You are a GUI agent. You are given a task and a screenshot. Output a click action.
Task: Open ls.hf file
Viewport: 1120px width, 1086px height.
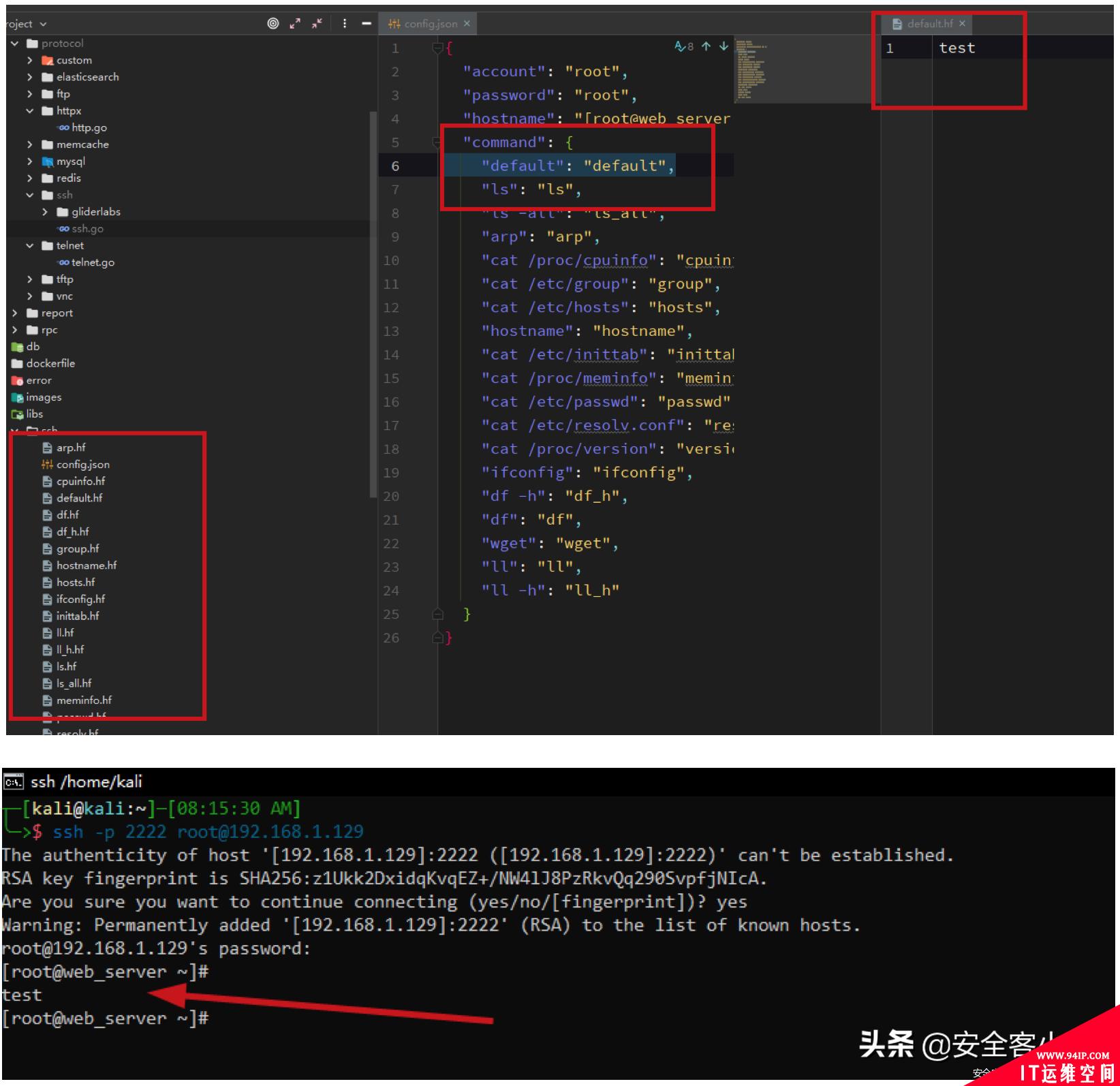pos(59,666)
